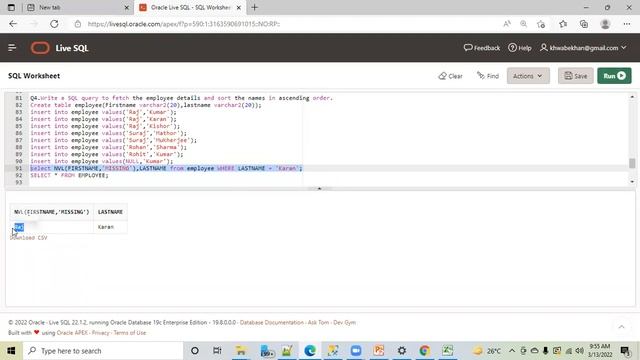Open the Live SQL hamburger navigation menu
640x360 pixels.
point(12,48)
